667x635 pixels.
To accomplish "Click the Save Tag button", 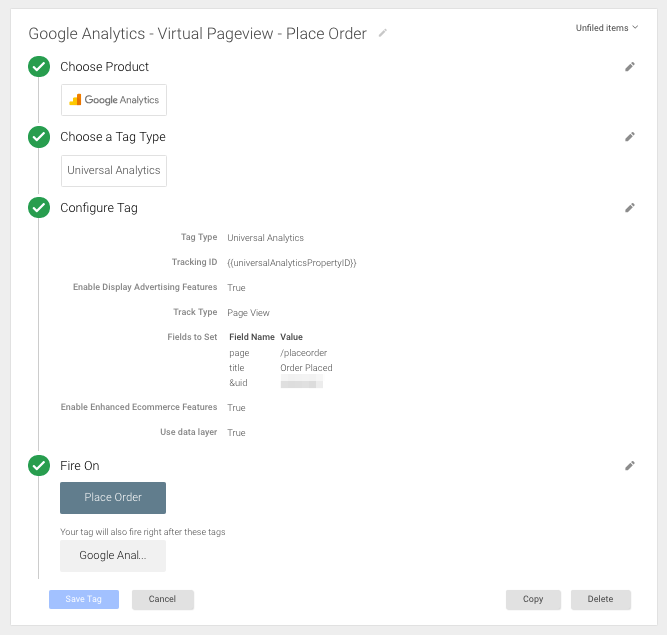I will tap(84, 599).
